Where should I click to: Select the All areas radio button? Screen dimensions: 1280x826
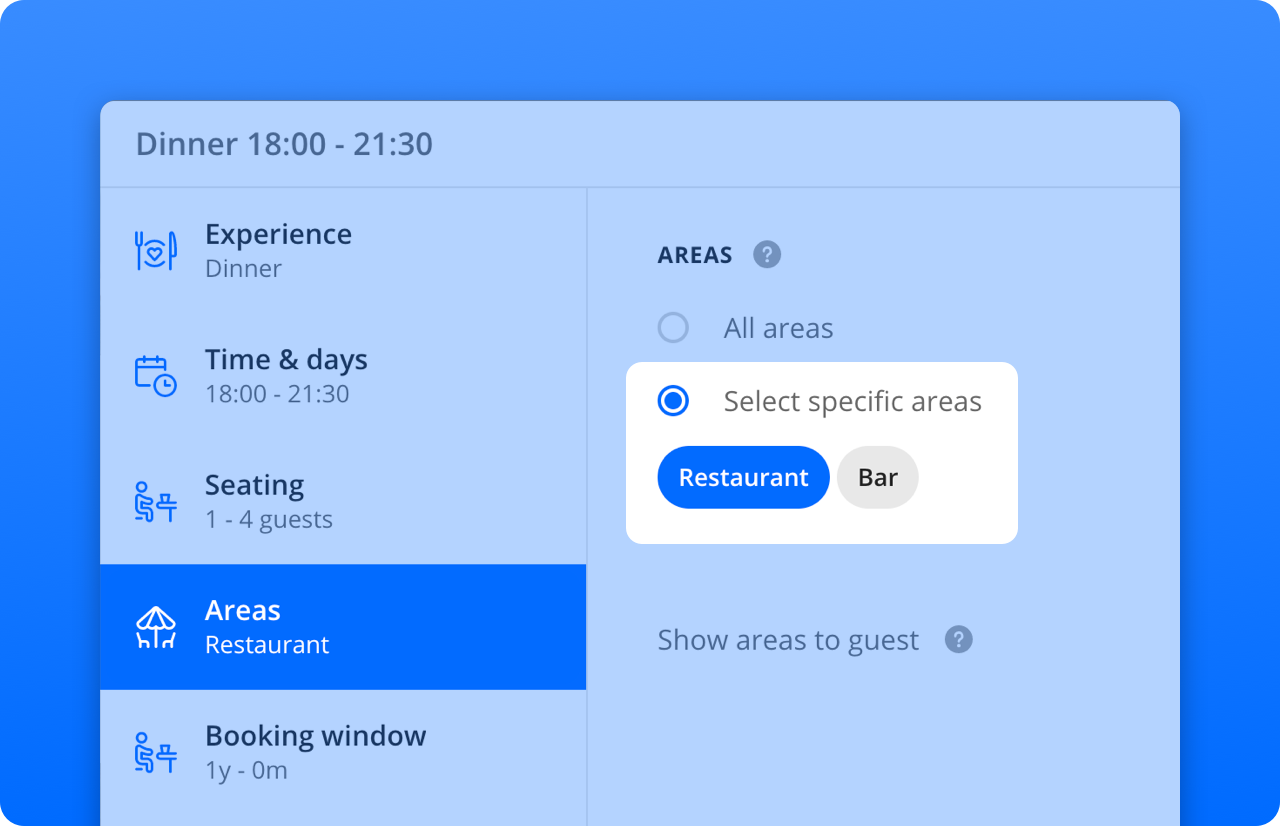(x=673, y=328)
